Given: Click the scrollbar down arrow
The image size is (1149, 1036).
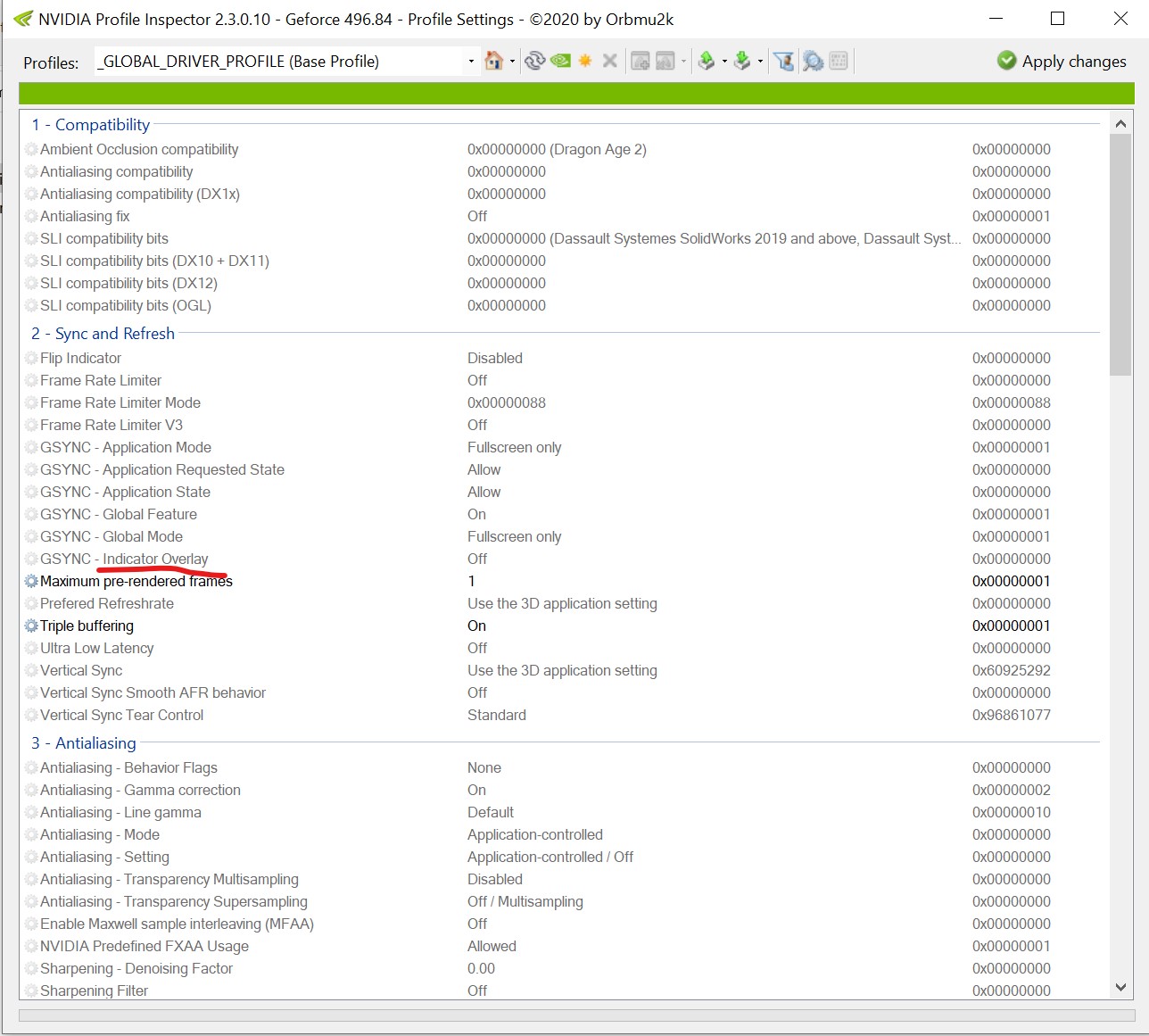Looking at the screenshot, I should [1120, 987].
